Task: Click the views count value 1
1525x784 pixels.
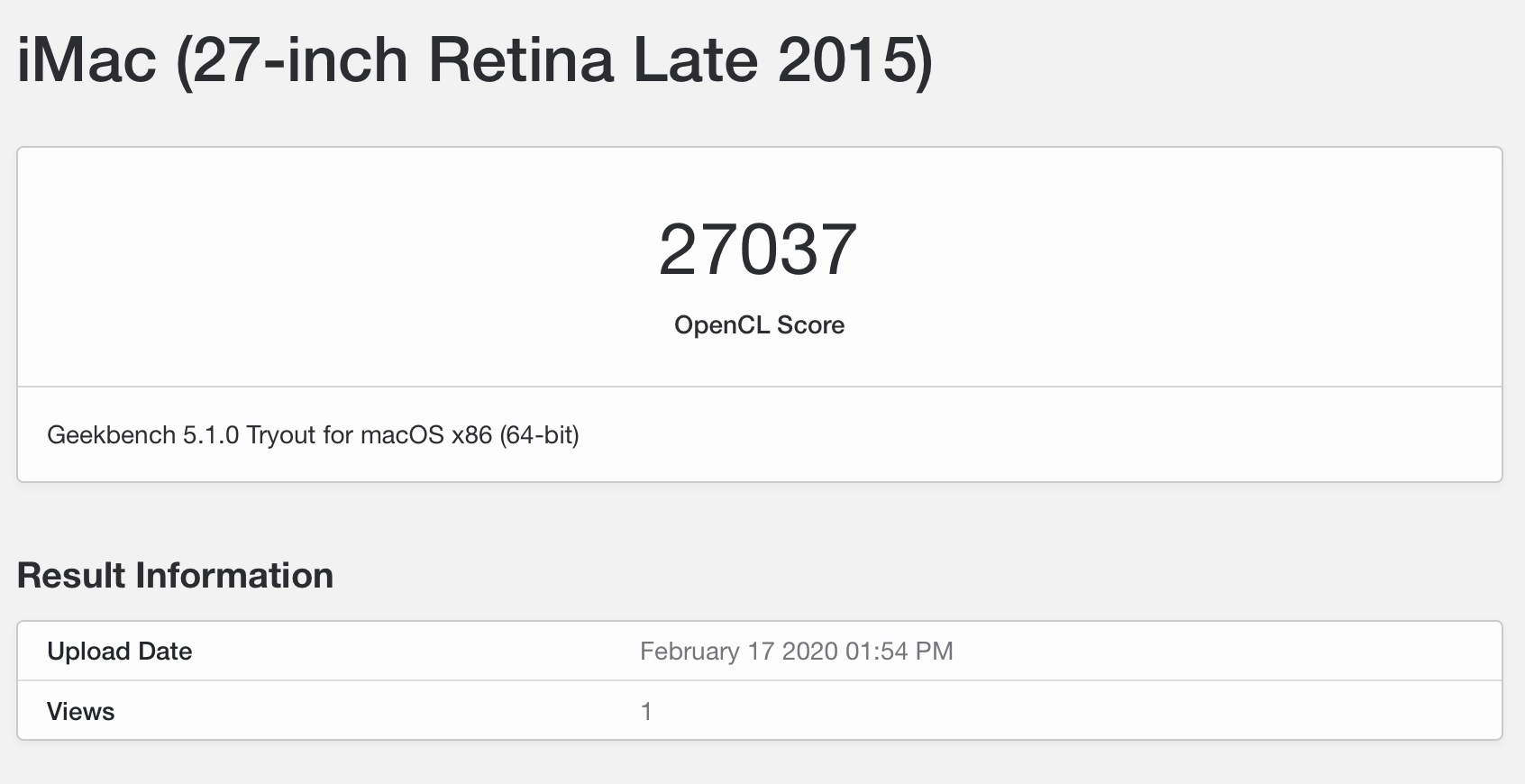Action: [x=646, y=712]
